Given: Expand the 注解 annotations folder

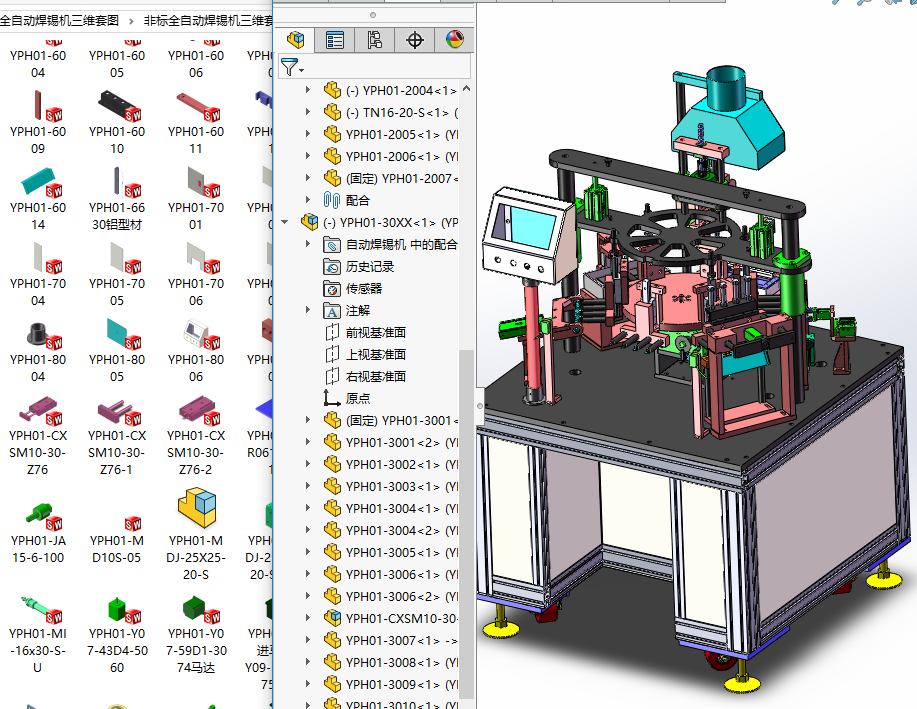Looking at the screenshot, I should tap(308, 311).
